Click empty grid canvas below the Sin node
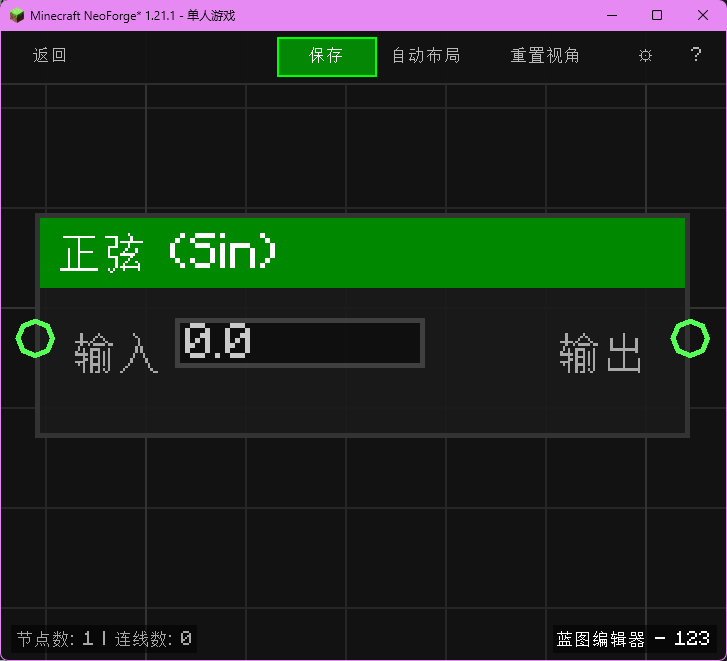Viewport: 727px width, 661px height. pos(362,530)
